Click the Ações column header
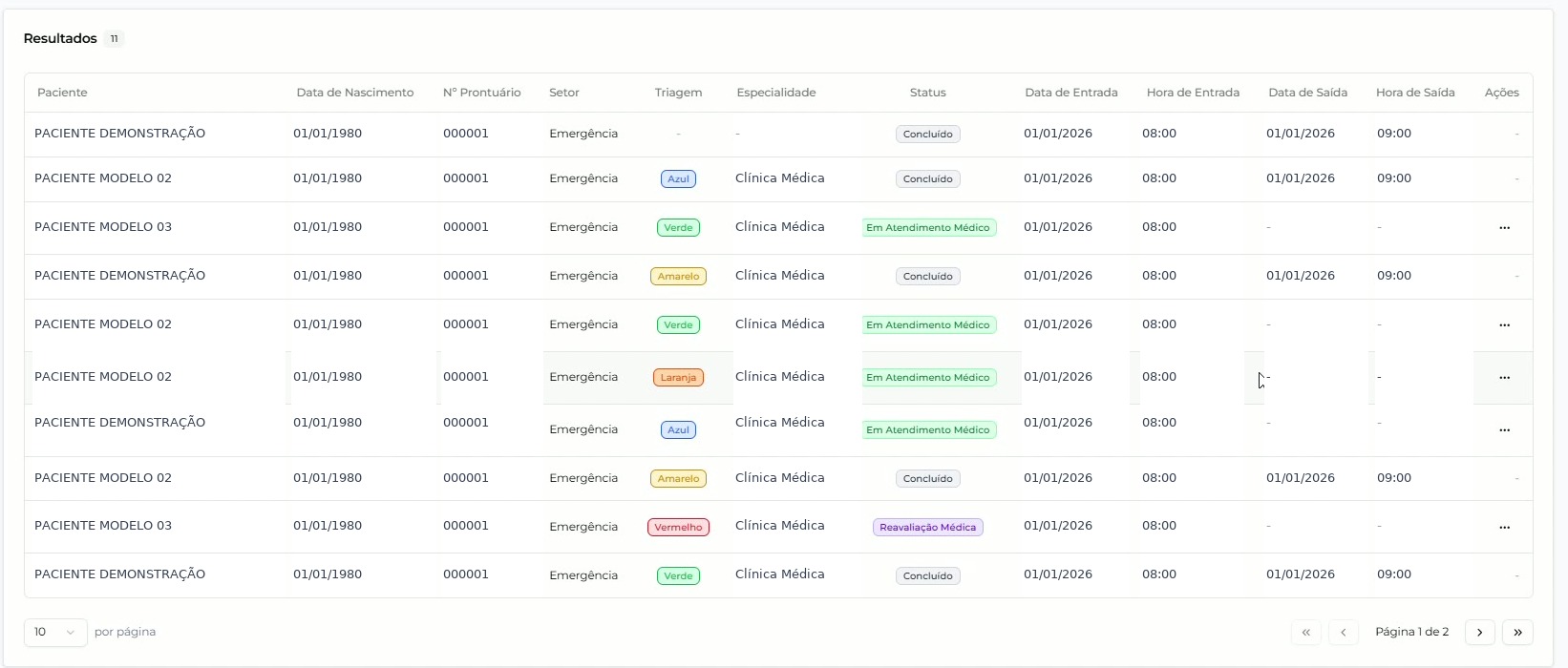The width and height of the screenshot is (1568, 668). click(1501, 93)
